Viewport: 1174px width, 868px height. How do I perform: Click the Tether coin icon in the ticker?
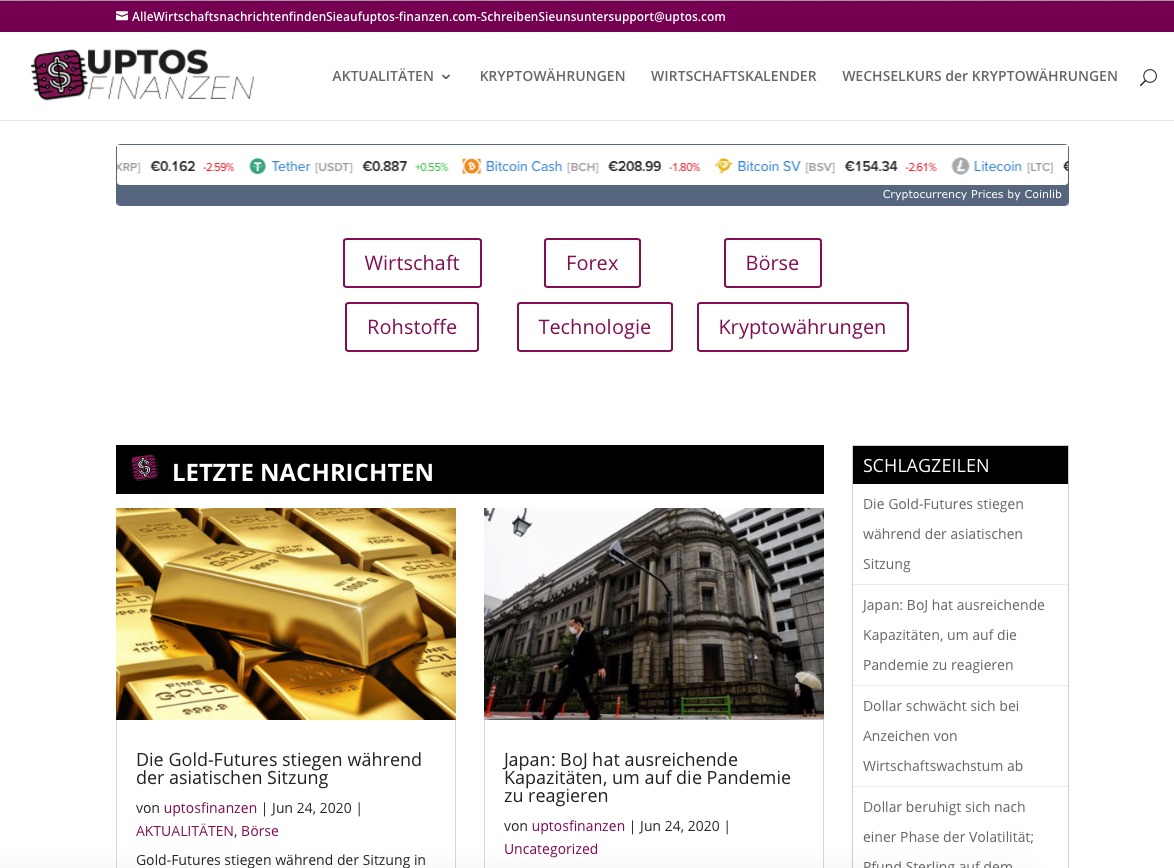click(258, 166)
